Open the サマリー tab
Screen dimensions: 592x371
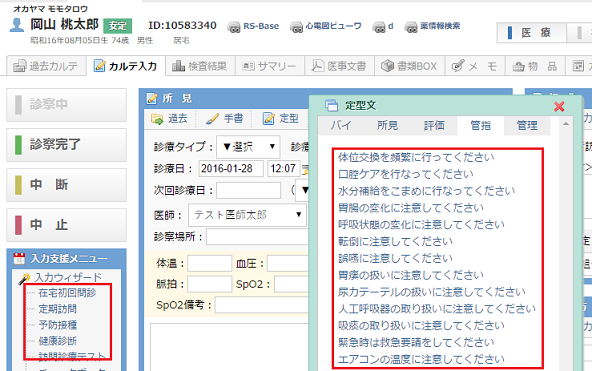coord(270,66)
